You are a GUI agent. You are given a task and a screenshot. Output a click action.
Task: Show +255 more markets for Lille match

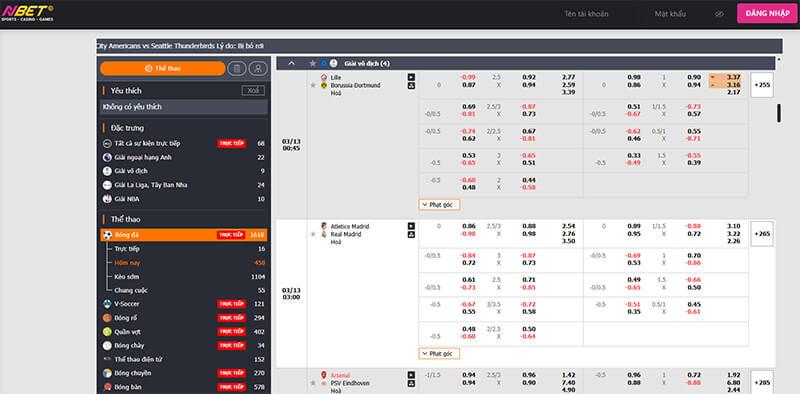762,85
